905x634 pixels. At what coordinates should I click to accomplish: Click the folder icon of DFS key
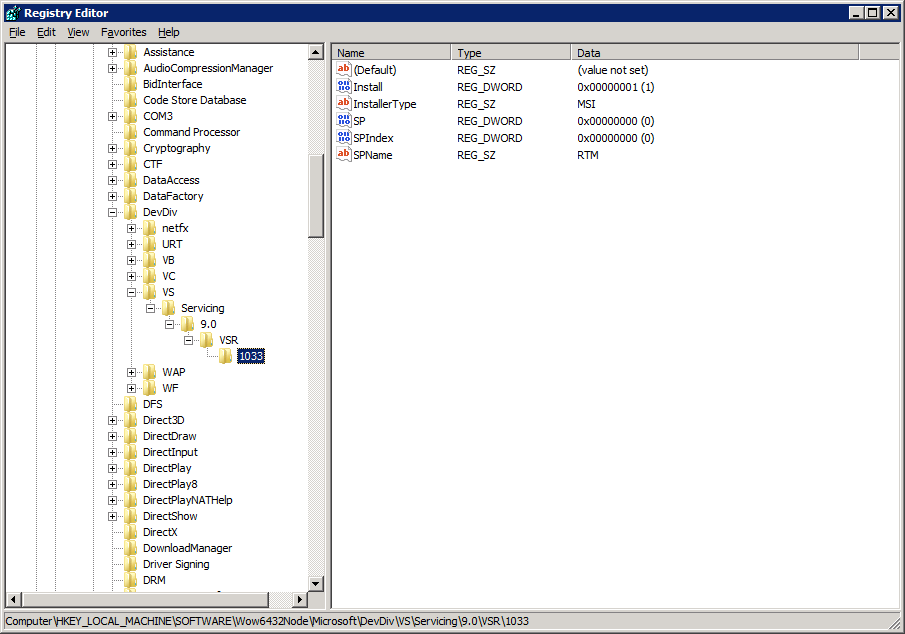click(131, 404)
